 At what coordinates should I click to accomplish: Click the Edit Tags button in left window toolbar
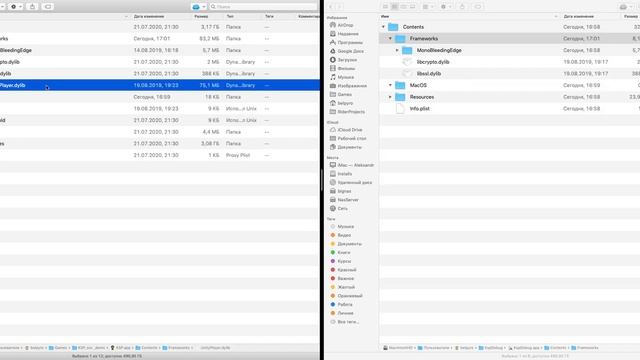[x=47, y=7]
